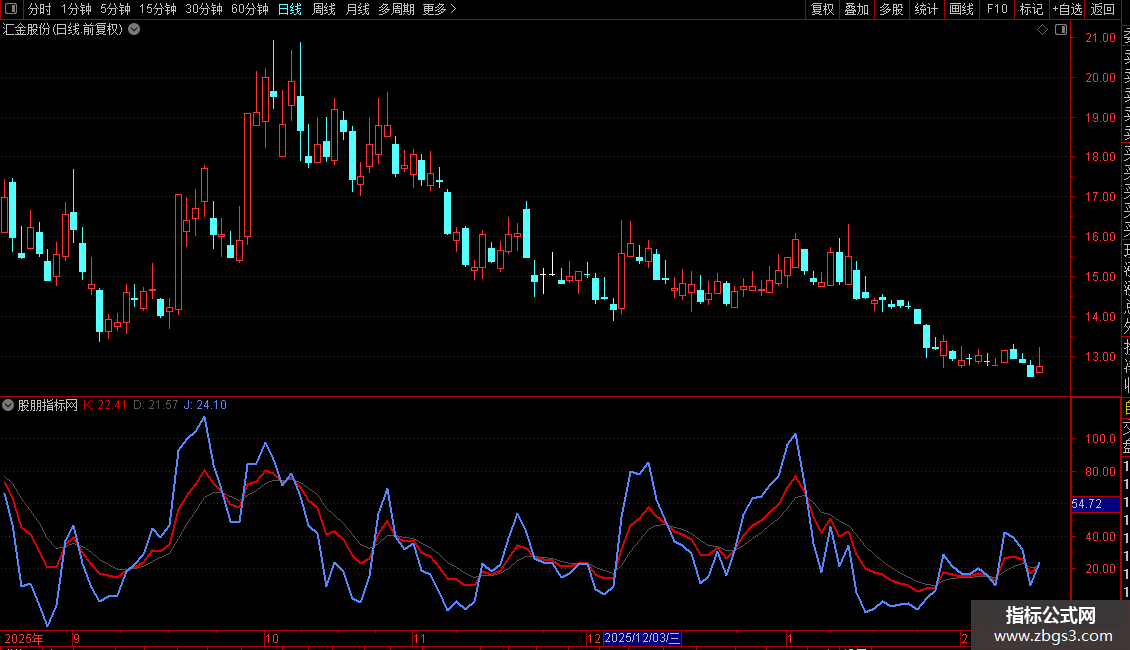This screenshot has width=1130, height=650.
Task: Add stock with +自选 button
Action: tap(1067, 9)
